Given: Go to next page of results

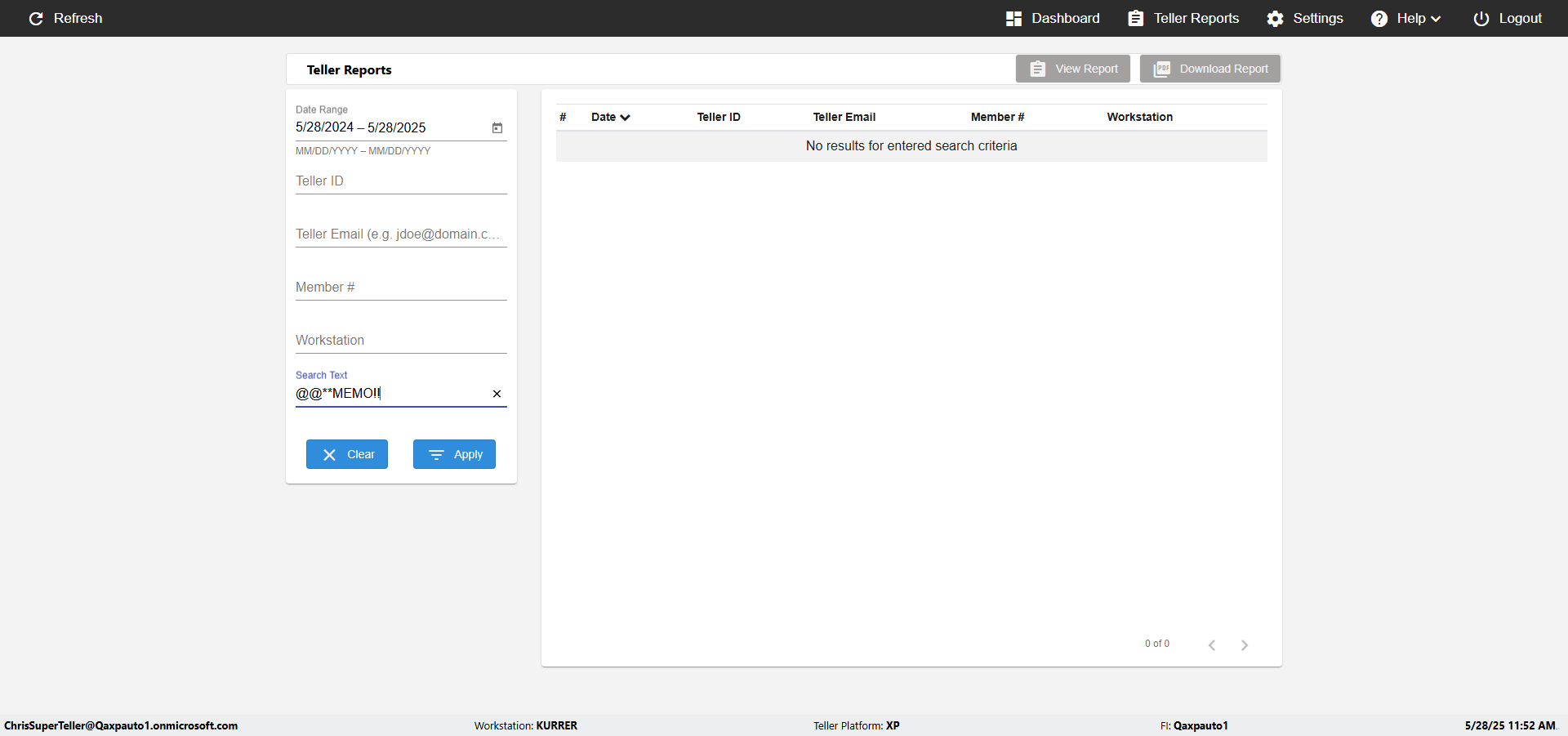Looking at the screenshot, I should (x=1245, y=645).
